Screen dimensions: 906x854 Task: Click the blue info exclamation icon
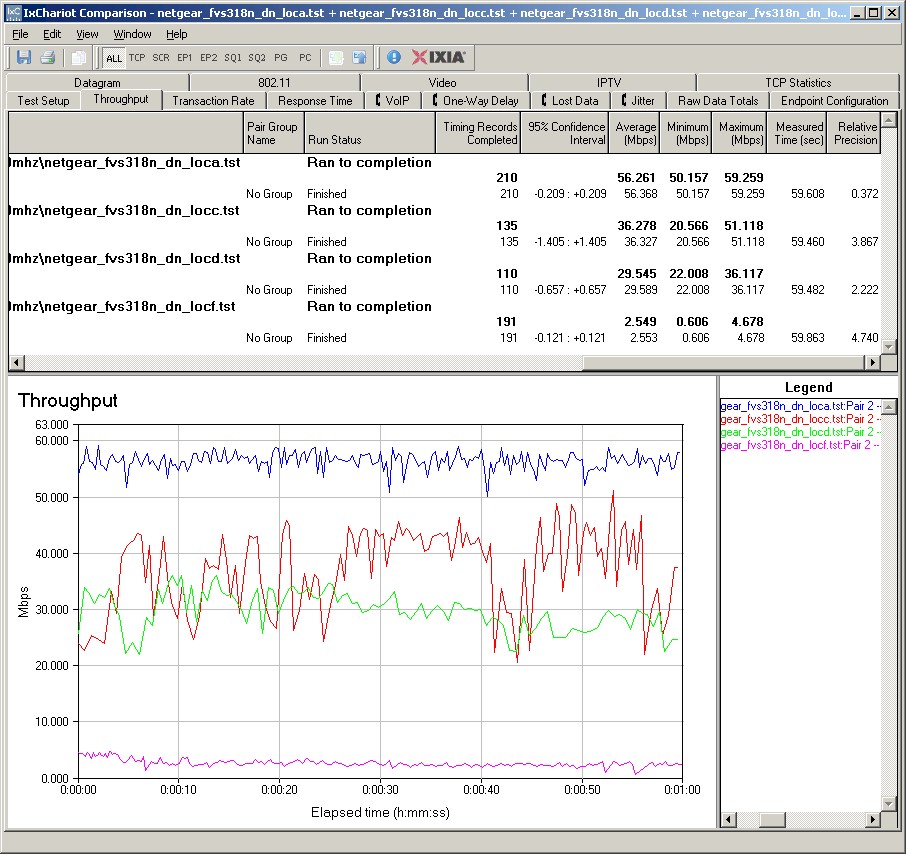click(x=393, y=57)
